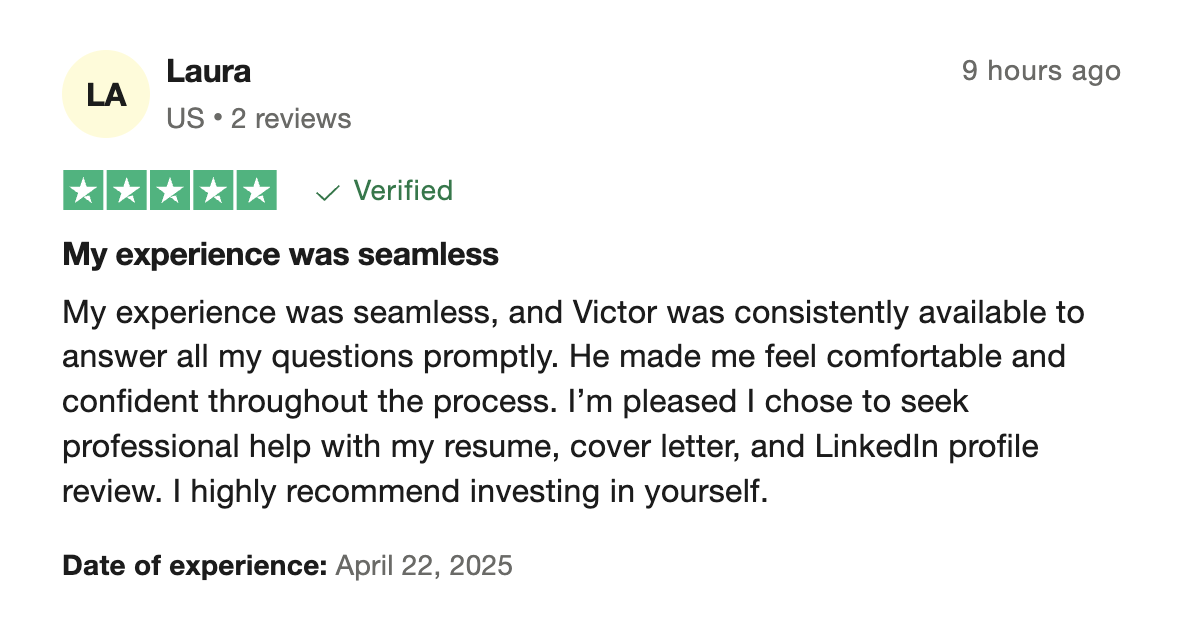Click the fifth green rating star

tap(257, 190)
